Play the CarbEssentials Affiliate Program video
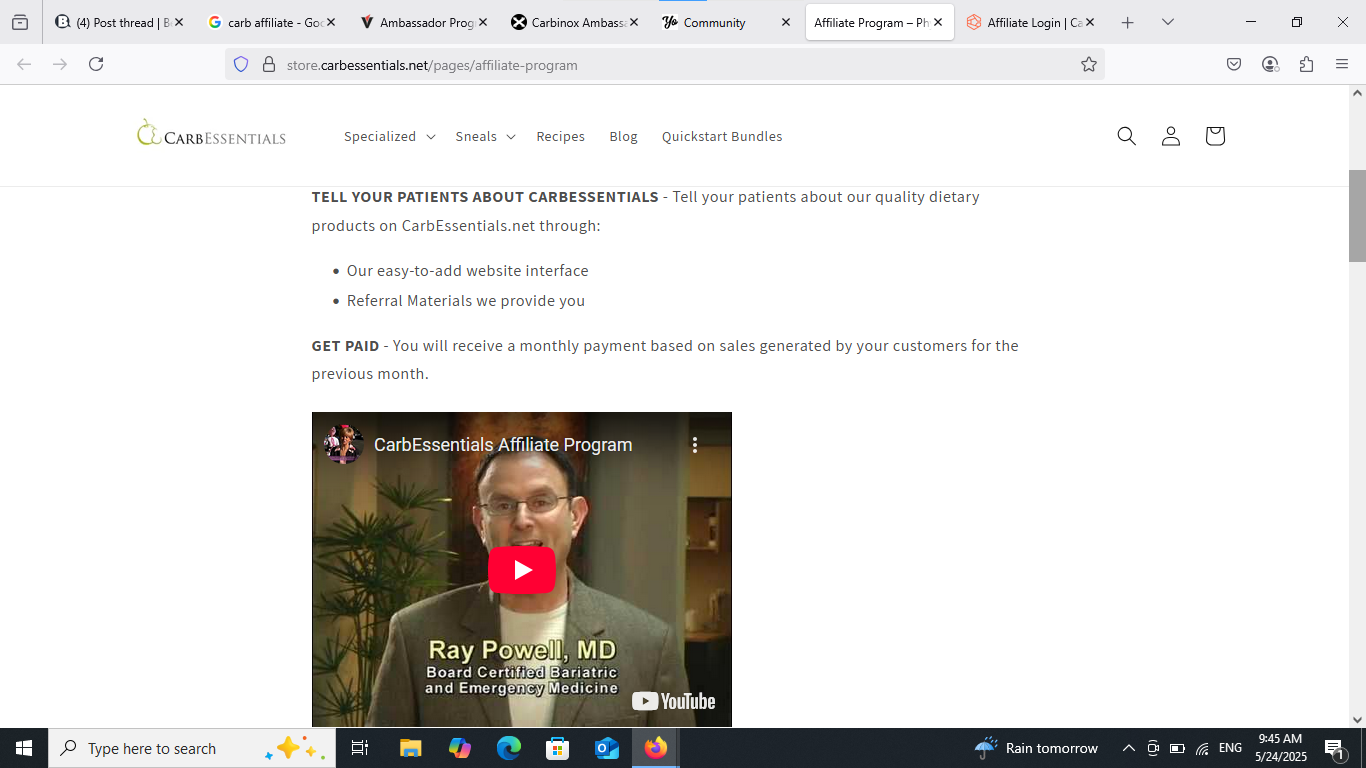The height and width of the screenshot is (768, 1366). tap(522, 570)
